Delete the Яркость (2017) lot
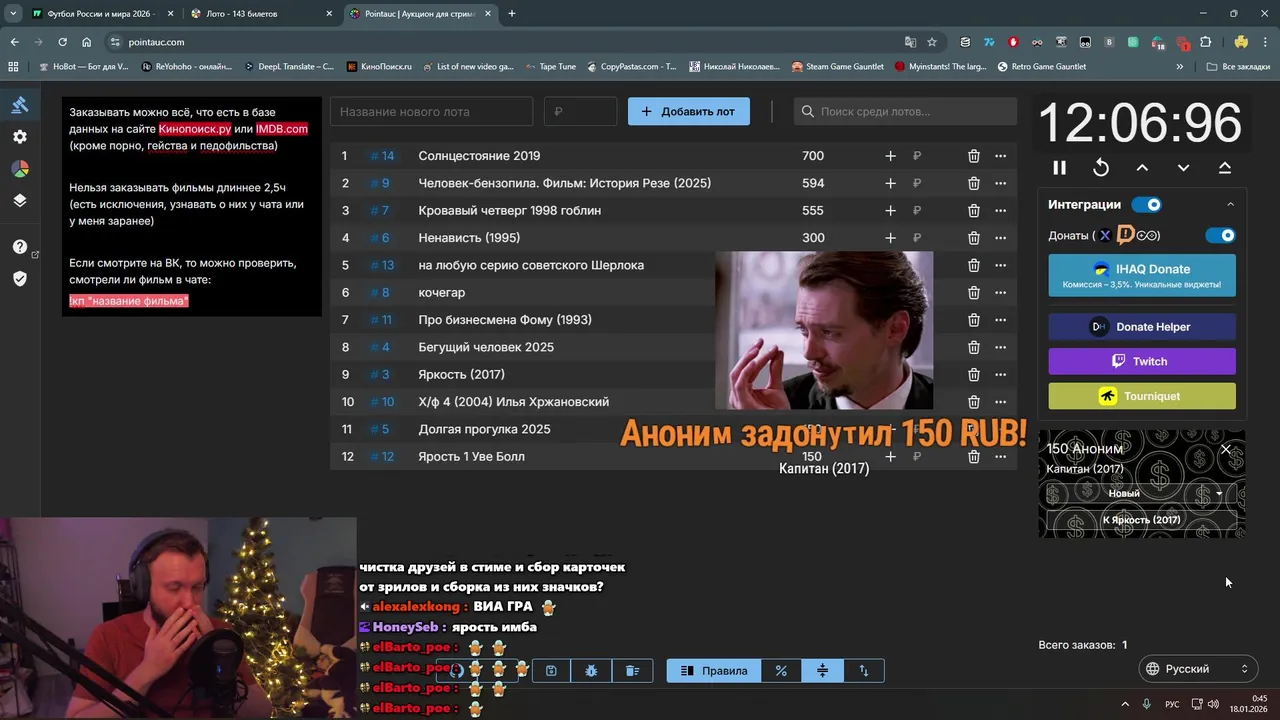1280x720 pixels. [x=973, y=374]
